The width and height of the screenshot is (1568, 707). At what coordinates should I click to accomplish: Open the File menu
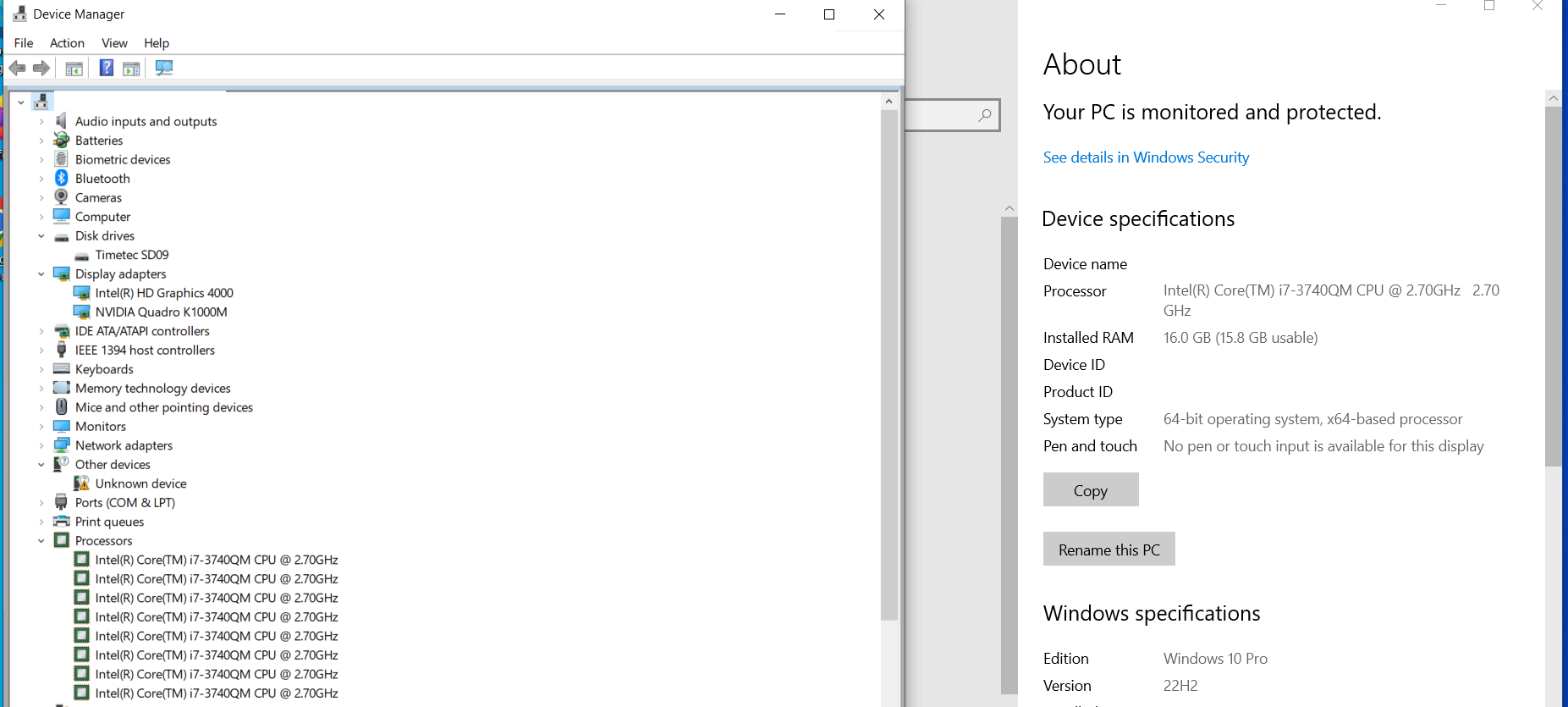coord(24,43)
